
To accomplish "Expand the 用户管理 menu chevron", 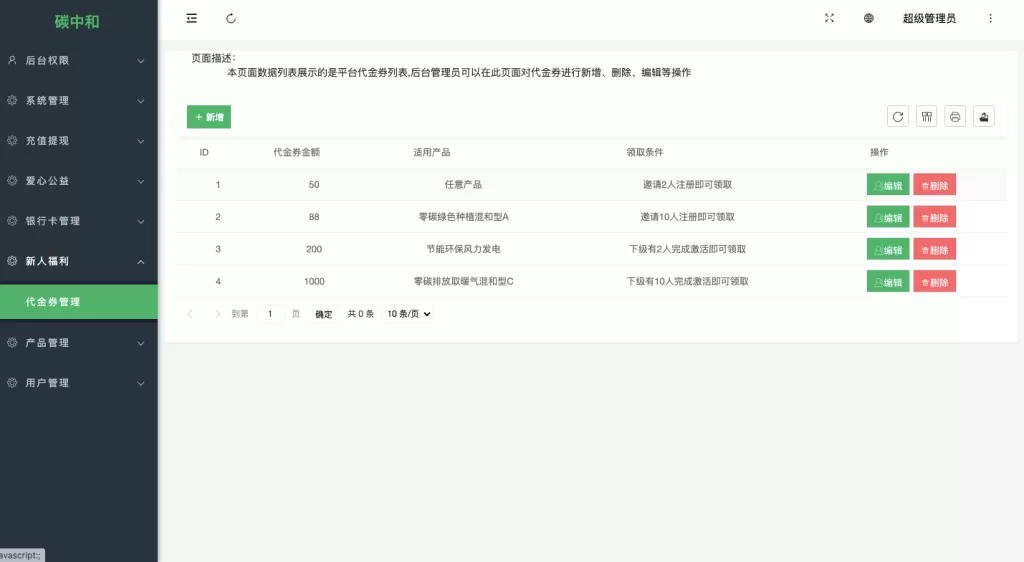I will pyautogui.click(x=140, y=383).
